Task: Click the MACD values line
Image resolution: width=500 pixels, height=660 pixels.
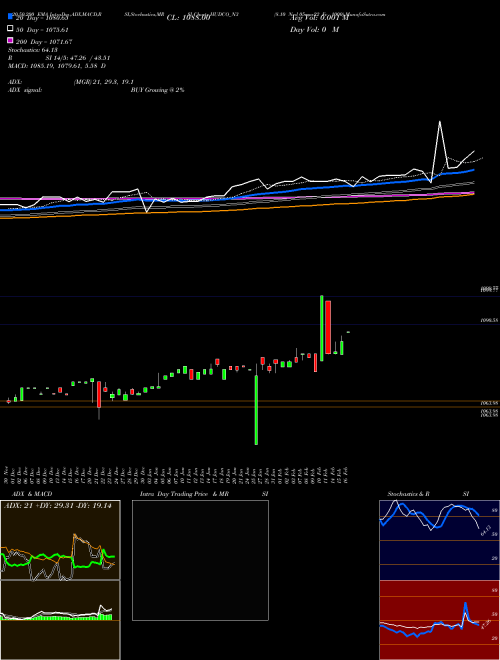Action: [x=57, y=66]
